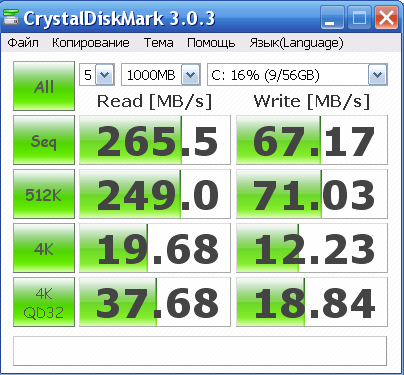Start the 512K random test
404x375 pixels.
(44, 194)
